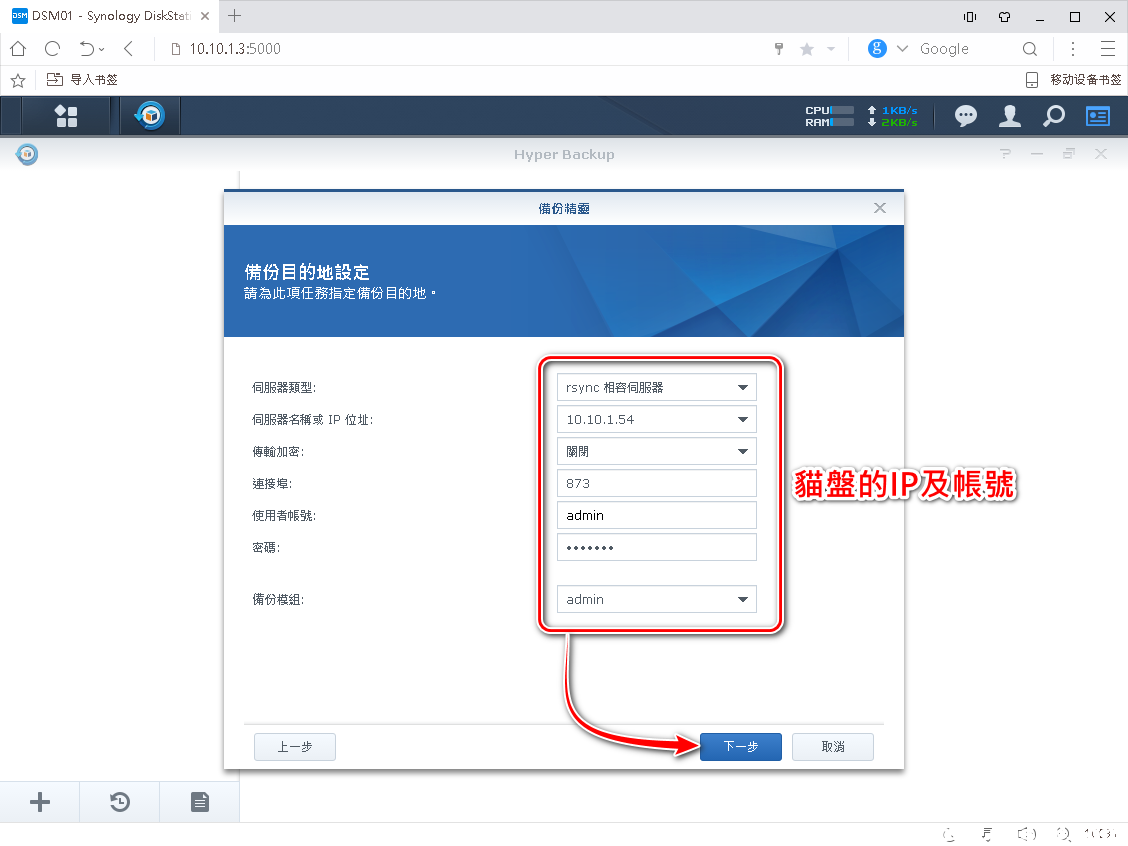Viewport: 1128px width, 846px height.
Task: Open DSM notifications chat bubble icon
Action: 965,116
